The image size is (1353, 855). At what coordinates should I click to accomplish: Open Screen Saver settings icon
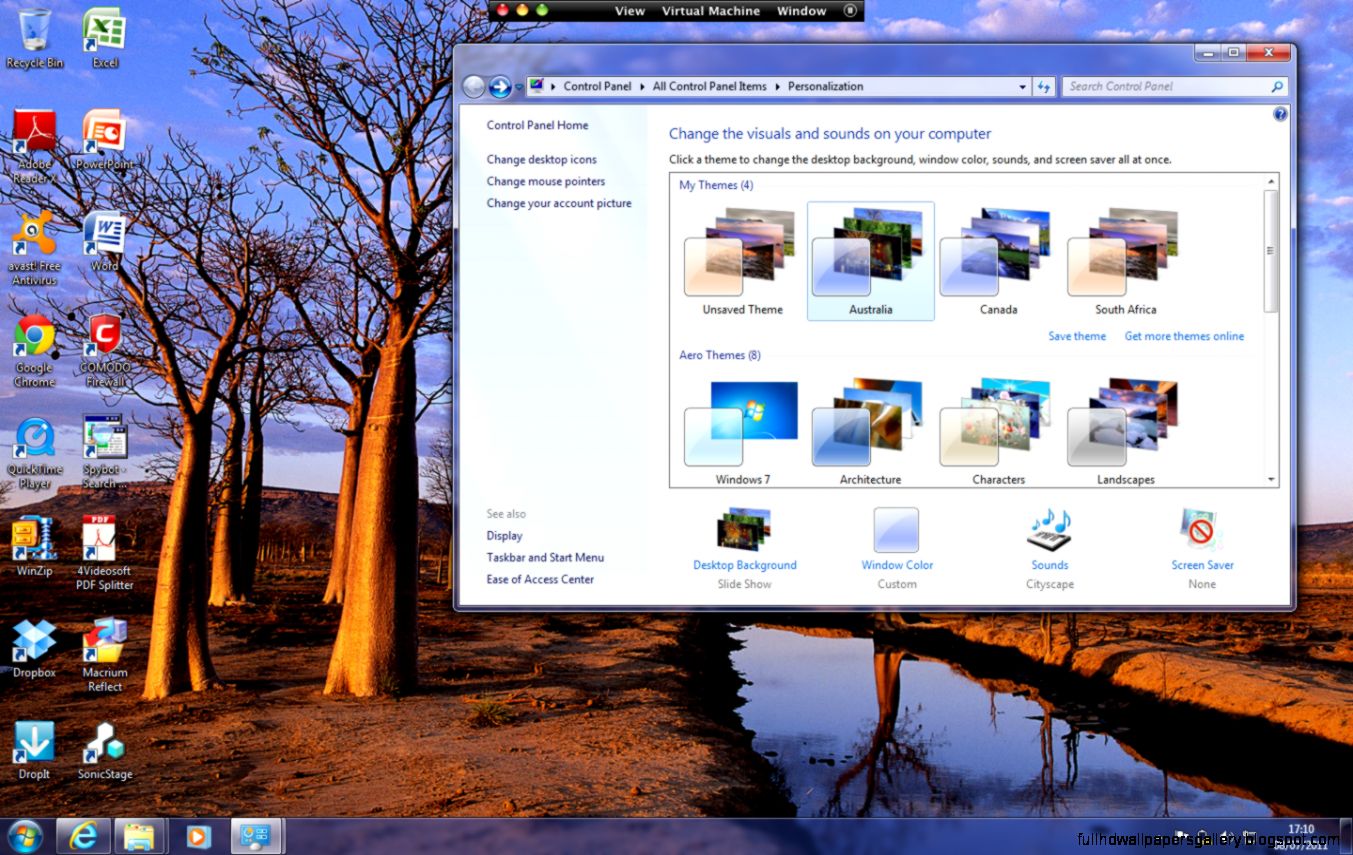point(1201,530)
